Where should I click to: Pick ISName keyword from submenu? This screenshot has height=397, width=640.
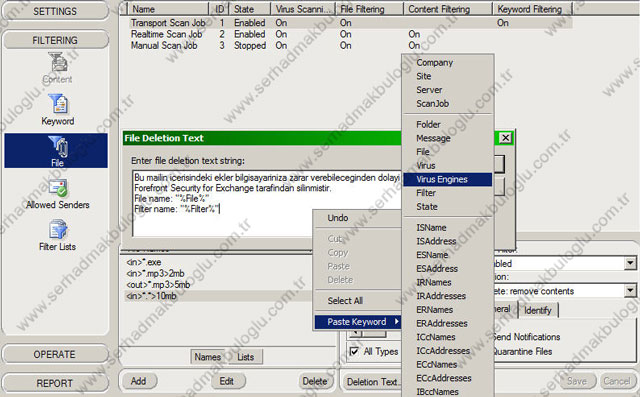coord(447,228)
